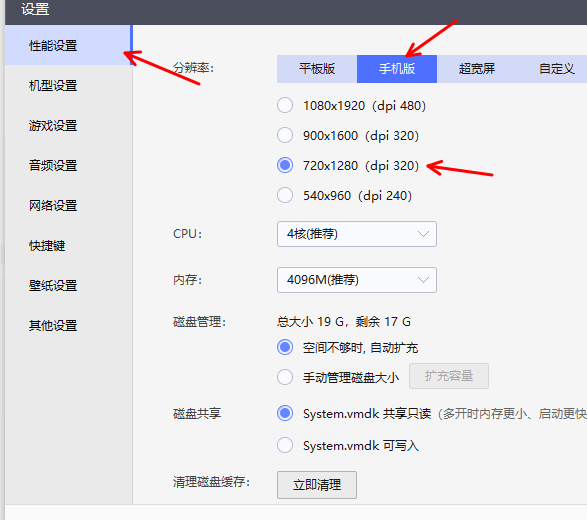Switch to 超宽屏 resolution tab
Screen dimensions: 587x520
[477, 69]
